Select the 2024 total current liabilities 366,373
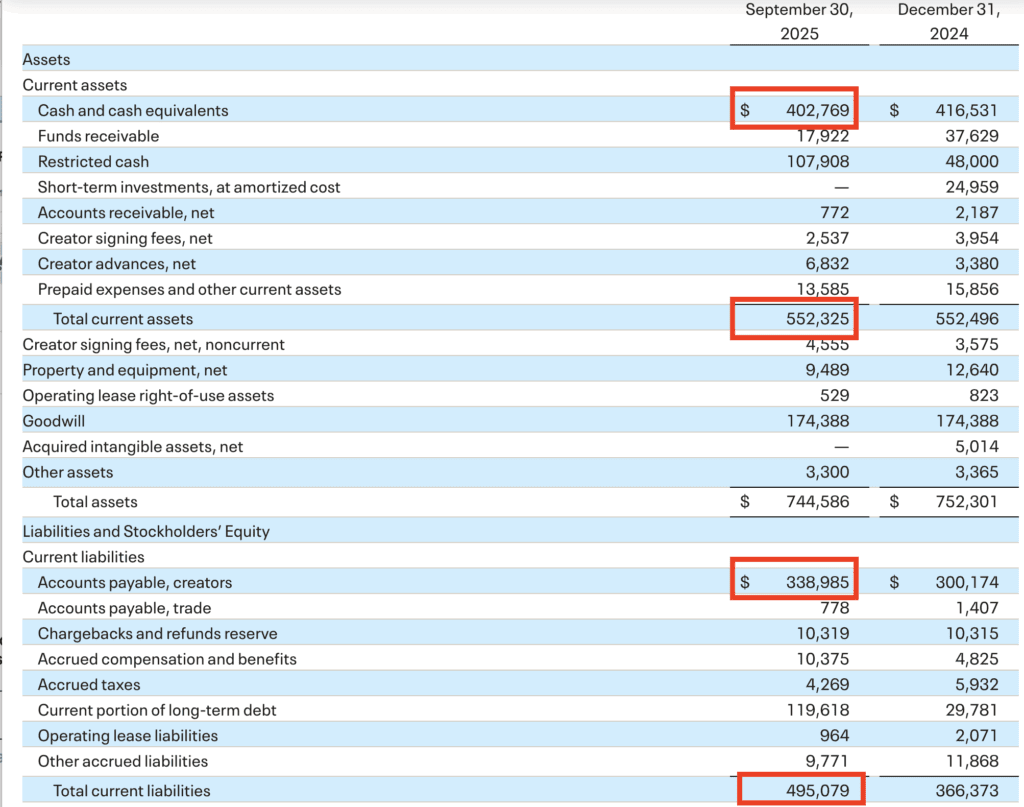Image resolution: width=1024 pixels, height=807 pixels. click(x=966, y=790)
